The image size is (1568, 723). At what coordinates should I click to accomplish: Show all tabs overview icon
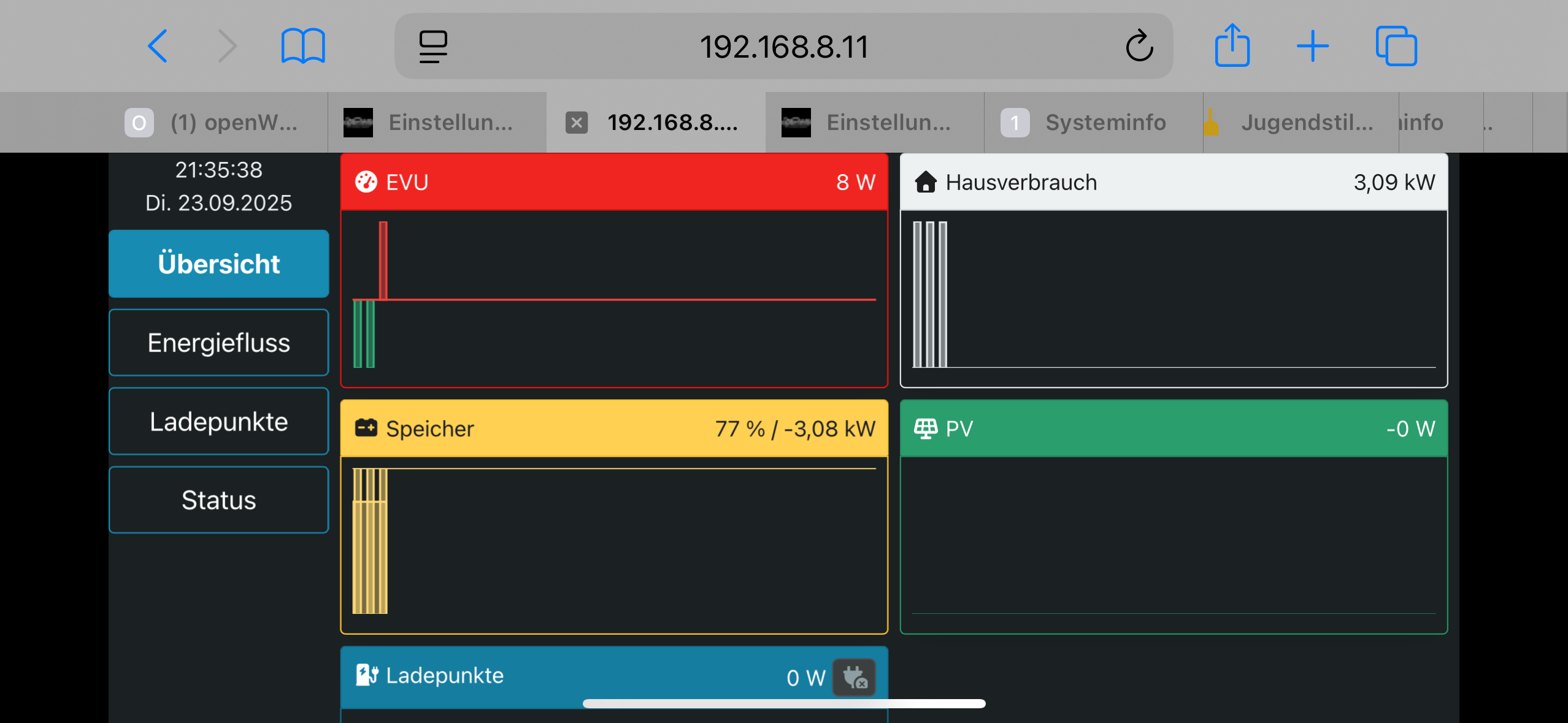coord(1396,46)
